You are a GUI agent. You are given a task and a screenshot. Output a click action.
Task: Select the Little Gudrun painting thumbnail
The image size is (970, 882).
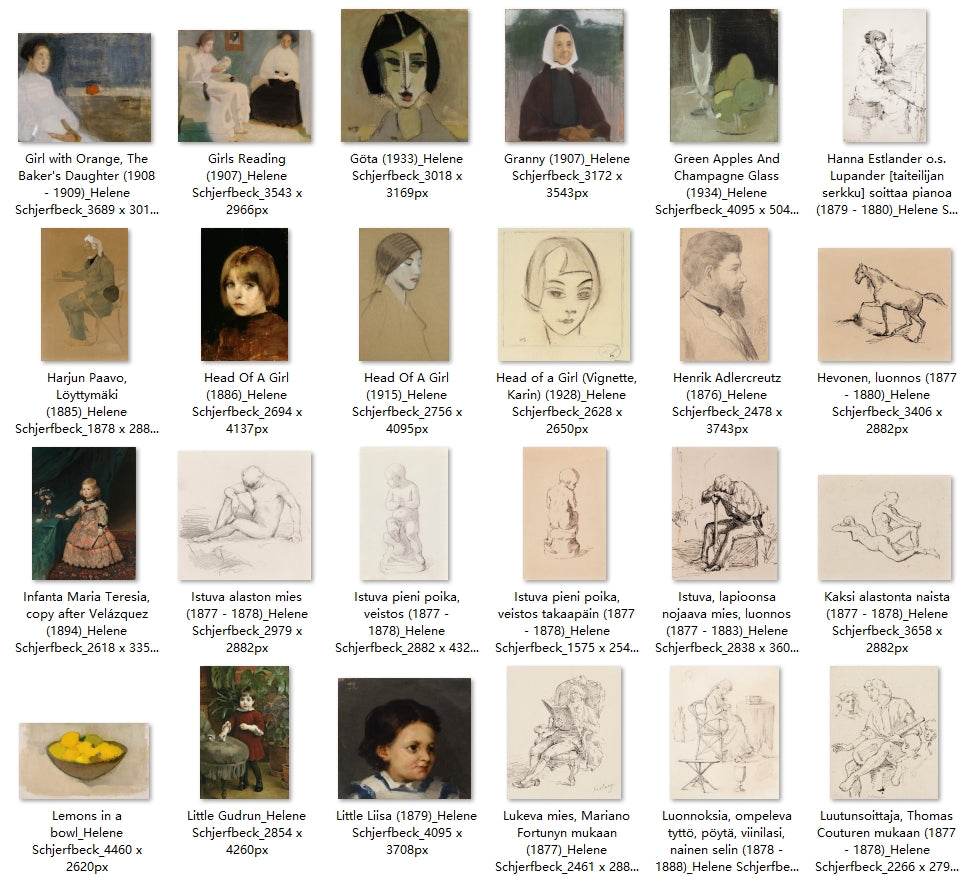[x=244, y=732]
